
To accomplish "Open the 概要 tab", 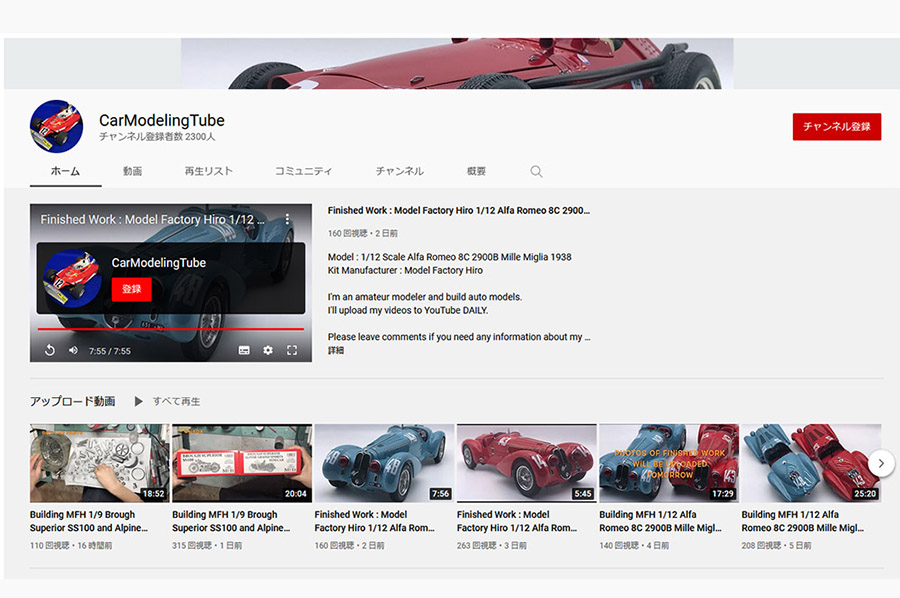I will pyautogui.click(x=476, y=171).
